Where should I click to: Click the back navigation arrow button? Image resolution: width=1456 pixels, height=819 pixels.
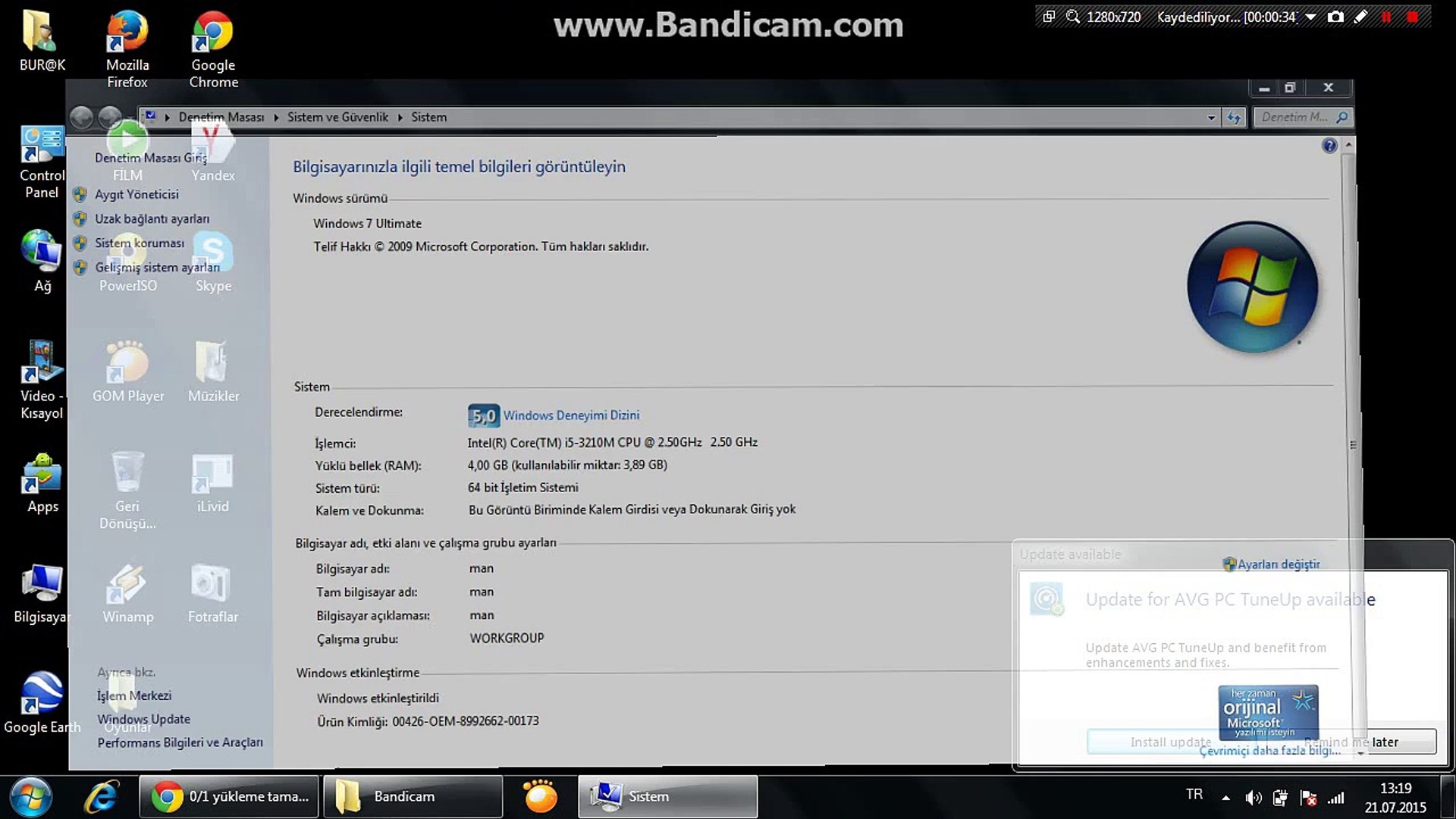tap(82, 118)
